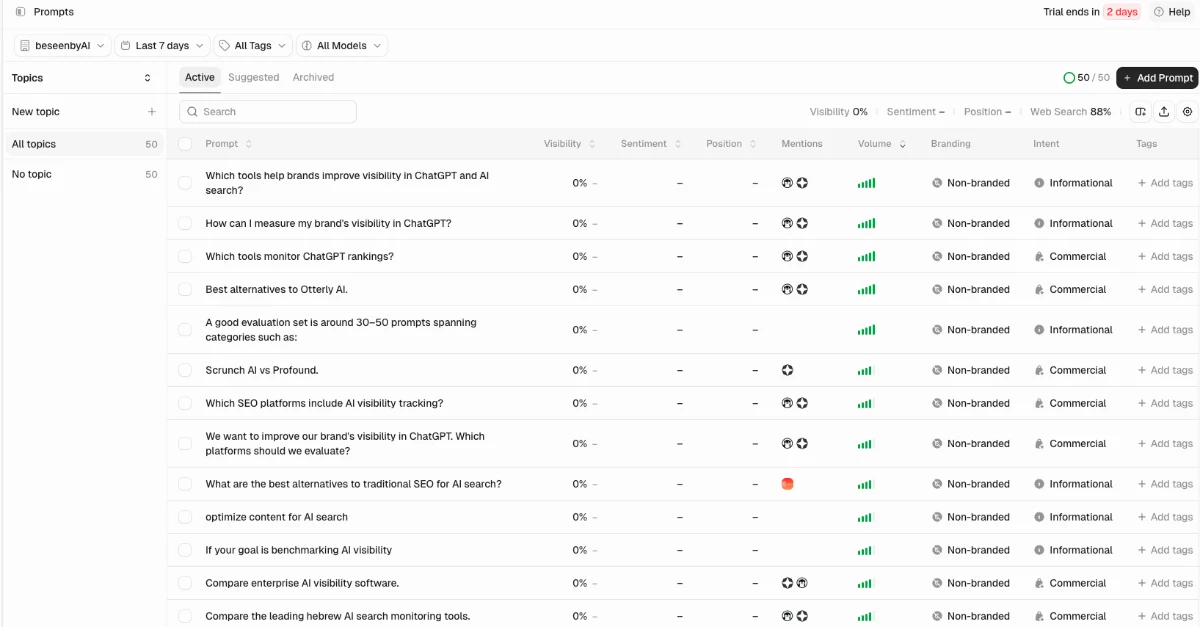Expand the Topics panel chevron

[x=148, y=78]
